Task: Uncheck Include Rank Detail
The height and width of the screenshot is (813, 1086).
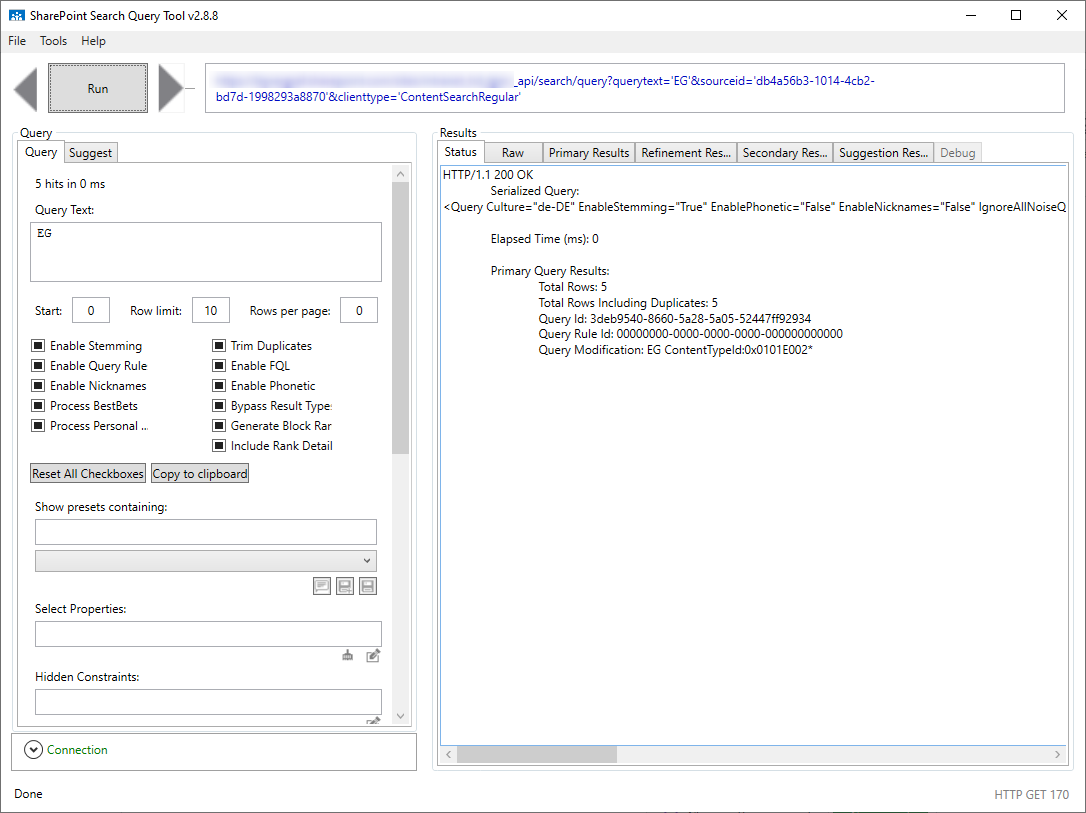Action: tap(218, 445)
